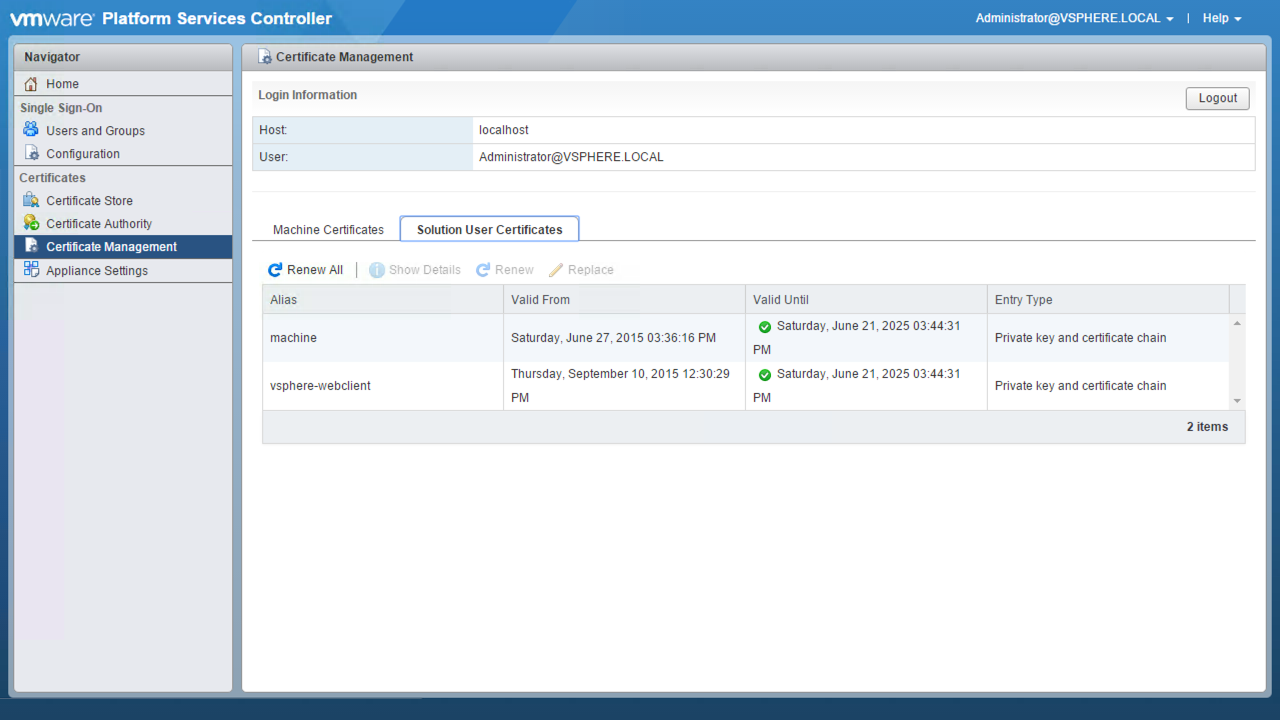Select the vsphere-webclient certificate row
The width and height of the screenshot is (1280, 720).
coord(320,386)
